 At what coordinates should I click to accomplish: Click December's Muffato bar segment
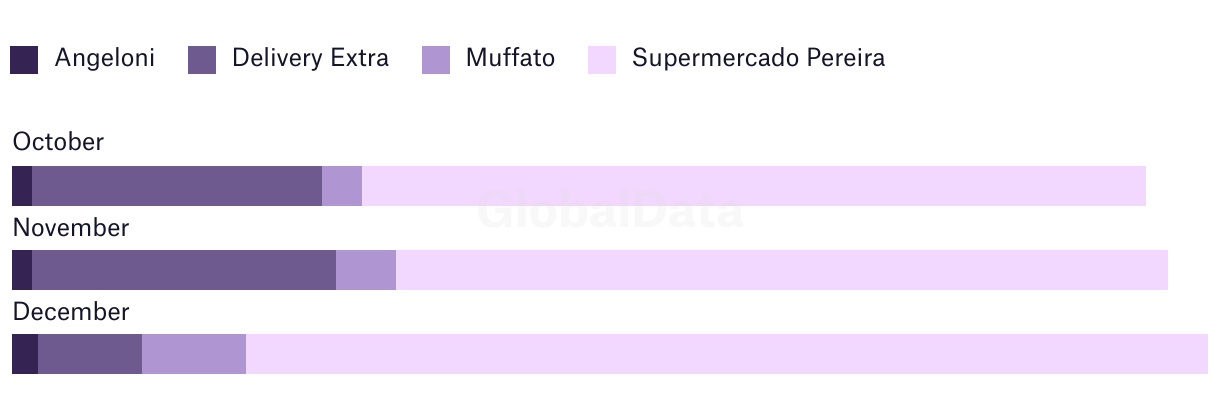click(194, 354)
